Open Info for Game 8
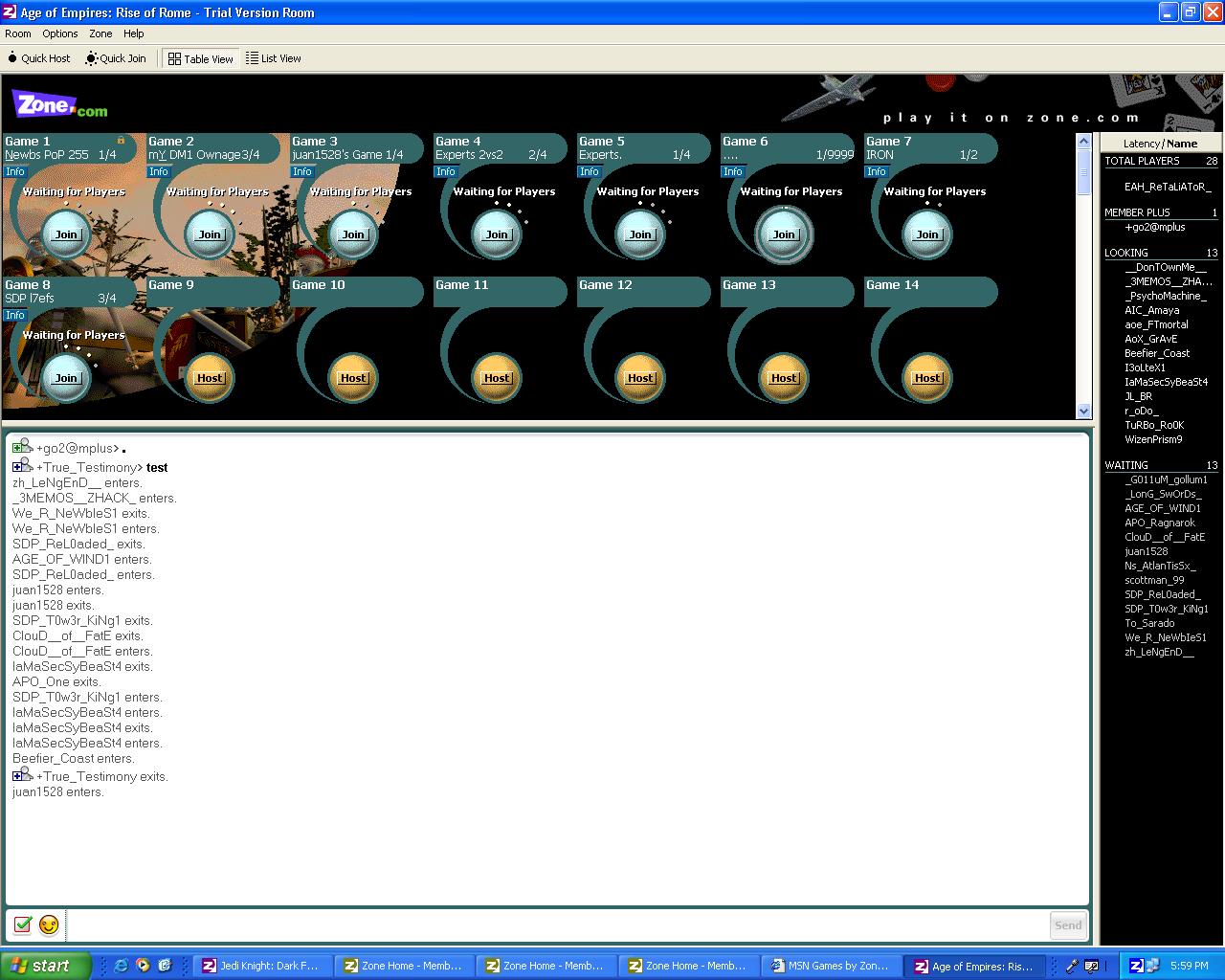1225x980 pixels. [x=15, y=316]
